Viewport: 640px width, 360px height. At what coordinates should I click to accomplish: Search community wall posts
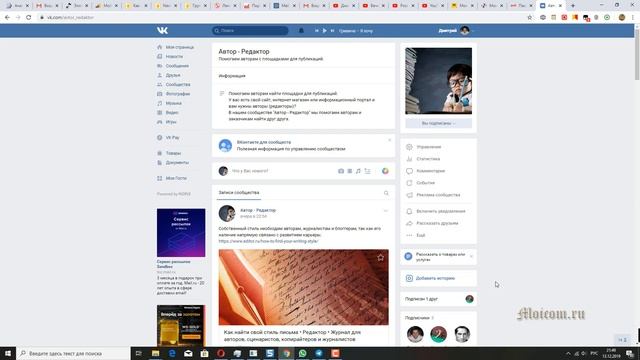point(386,193)
